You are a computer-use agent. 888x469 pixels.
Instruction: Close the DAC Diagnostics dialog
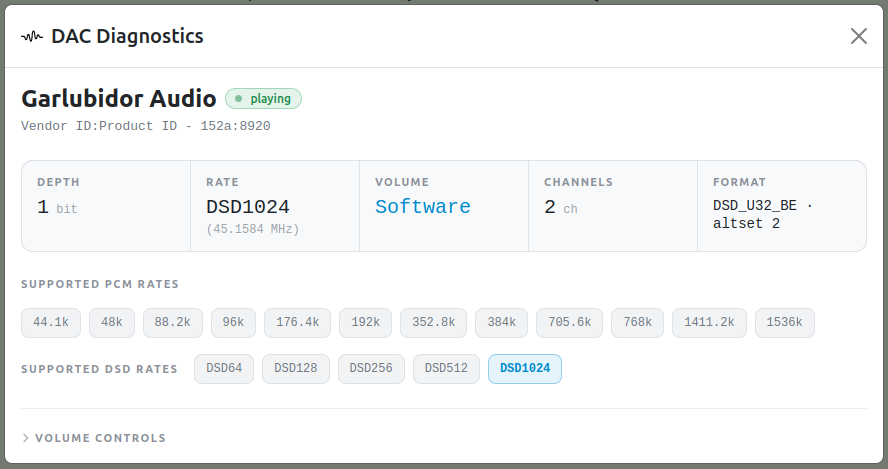[x=859, y=36]
